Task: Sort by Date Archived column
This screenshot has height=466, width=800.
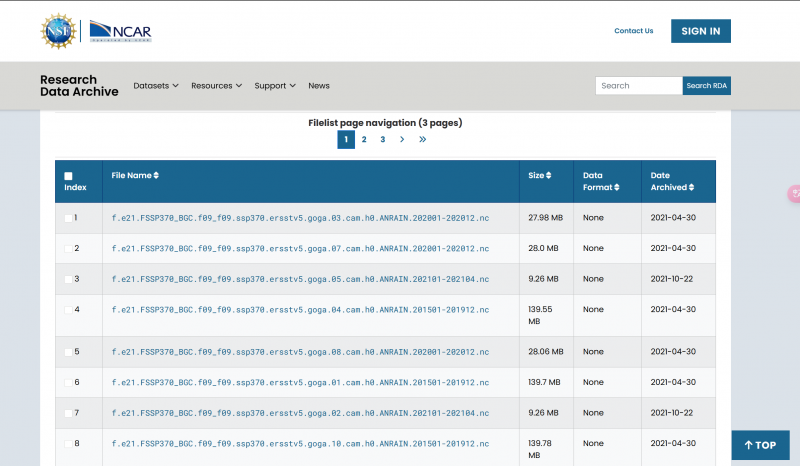Action: click(x=689, y=187)
